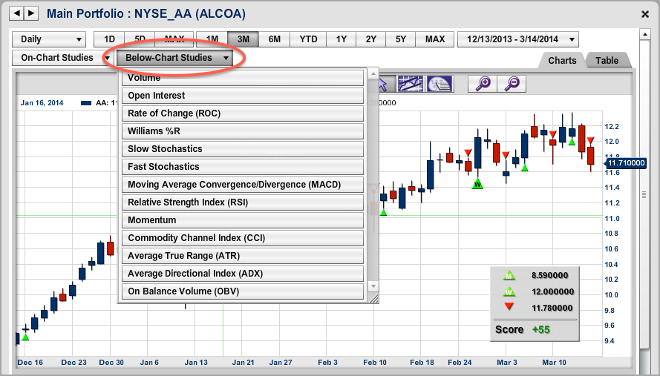Click the 11.710000 current price label
660x376 pixels.
625,163
